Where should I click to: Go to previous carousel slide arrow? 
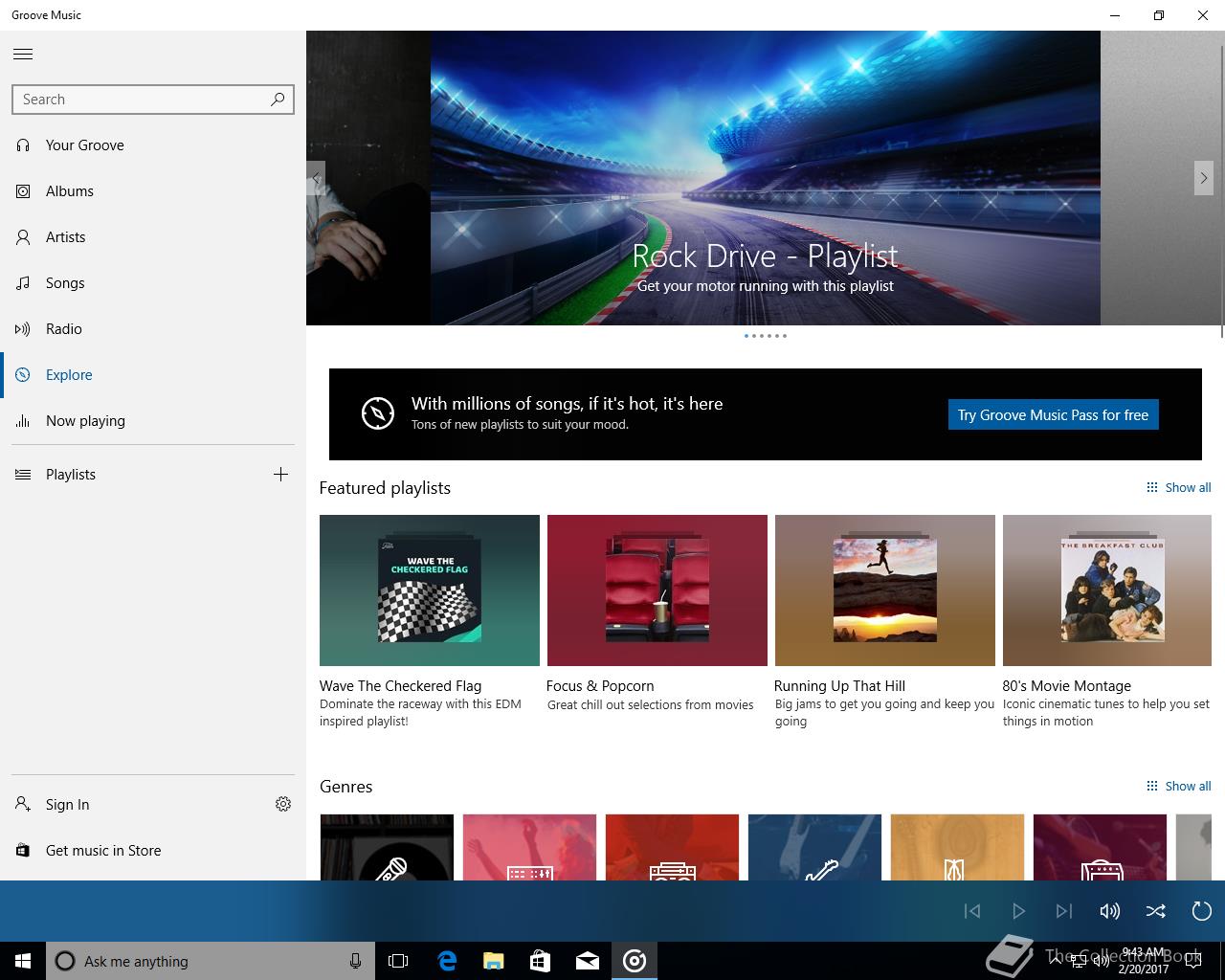point(316,178)
